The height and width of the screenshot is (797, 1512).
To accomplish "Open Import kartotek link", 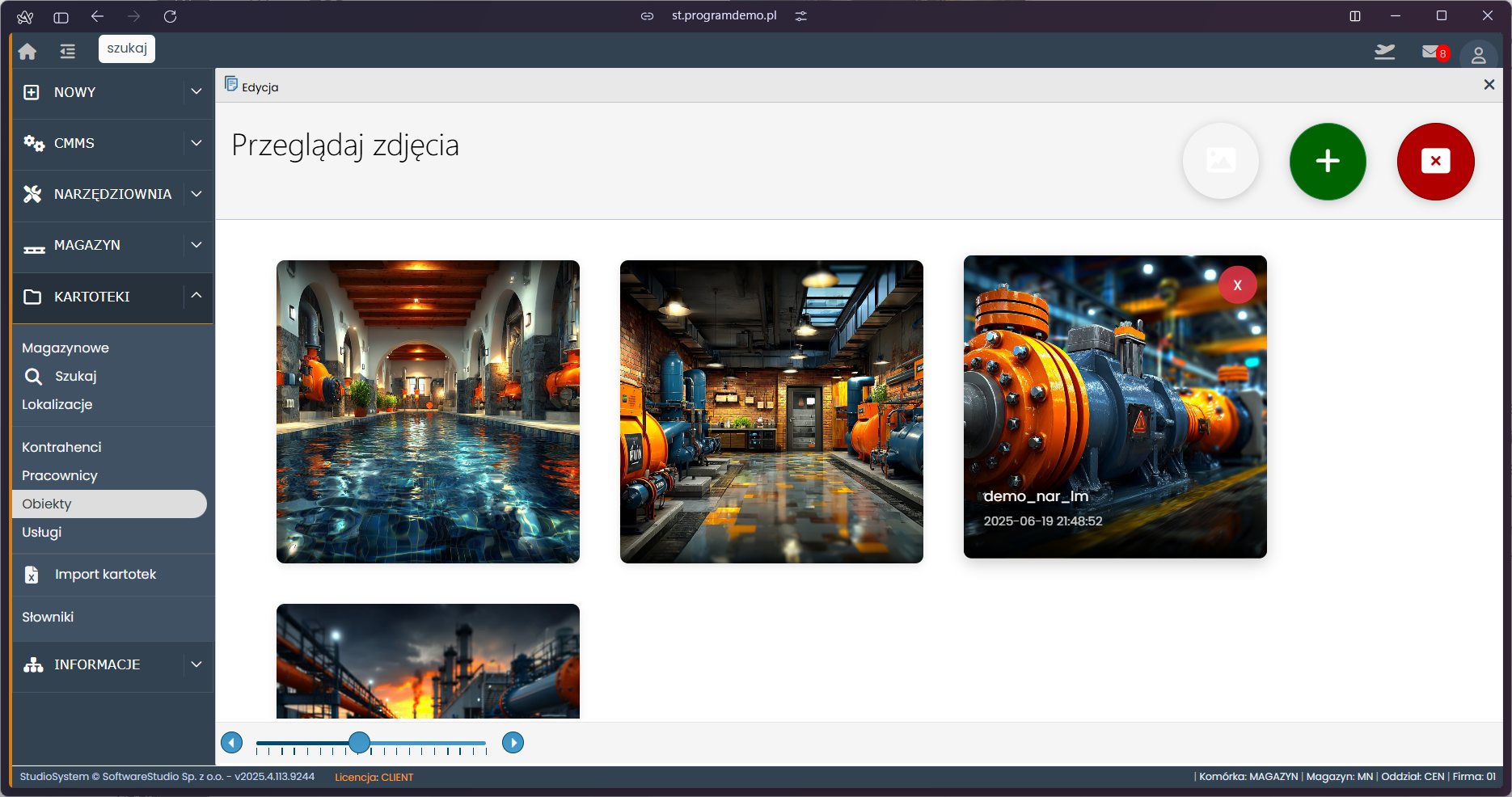I will click(x=105, y=575).
